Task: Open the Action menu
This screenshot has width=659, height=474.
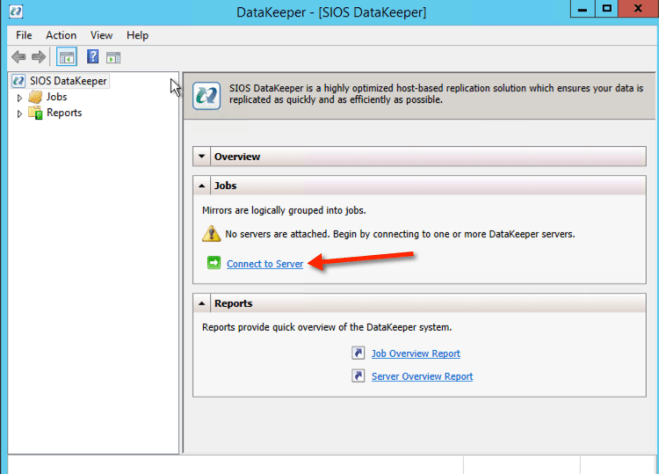Action: coord(61,35)
